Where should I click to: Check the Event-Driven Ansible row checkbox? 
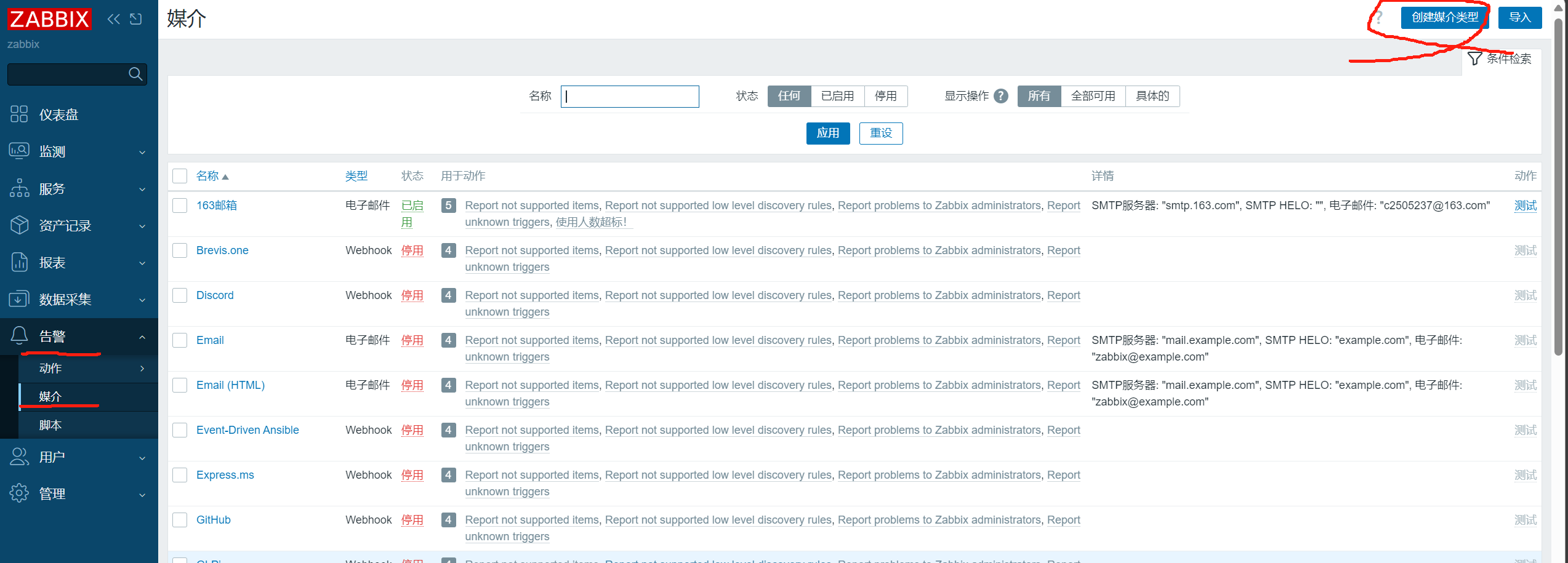180,430
